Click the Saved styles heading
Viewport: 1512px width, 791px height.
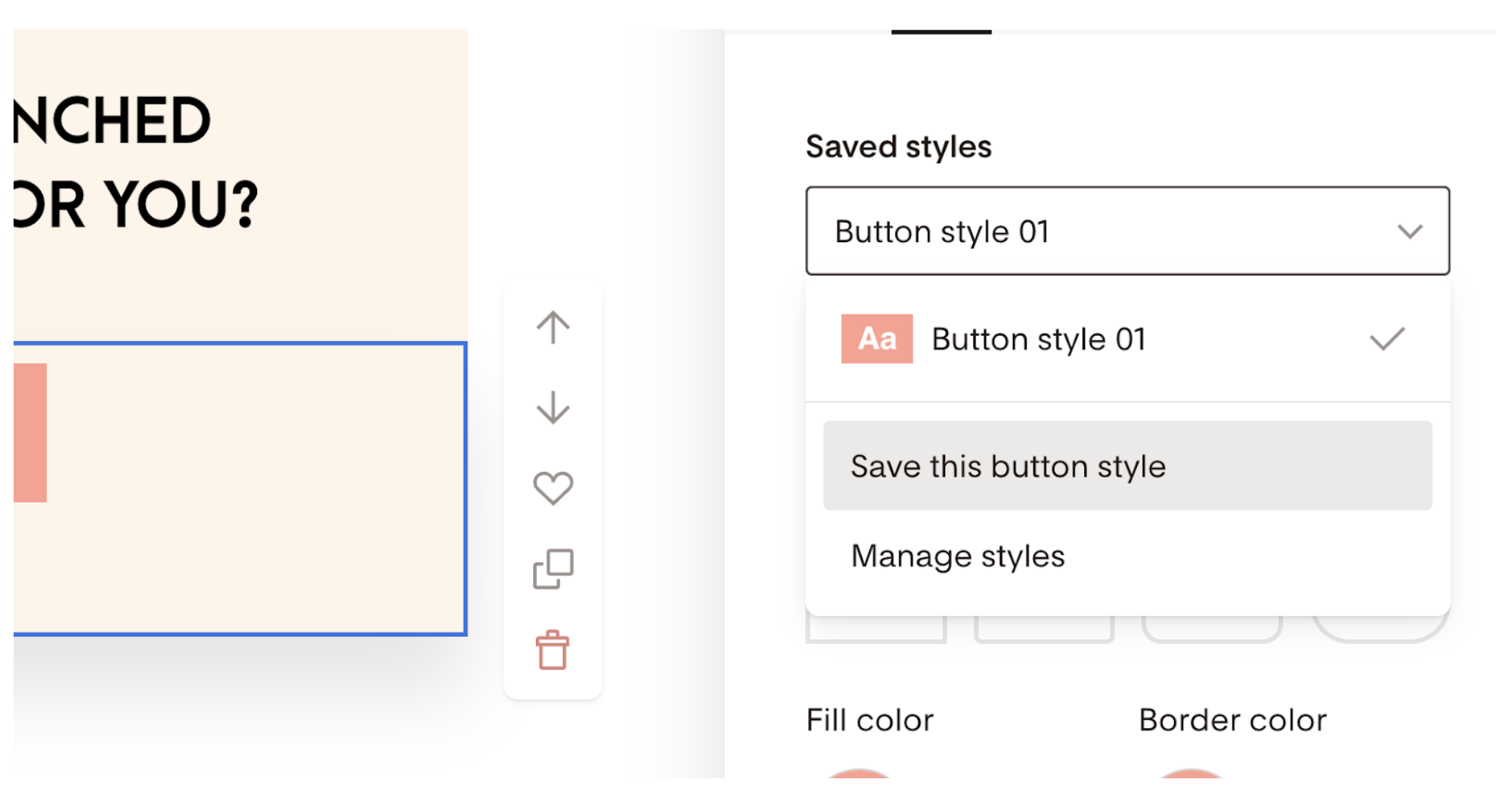(x=898, y=146)
